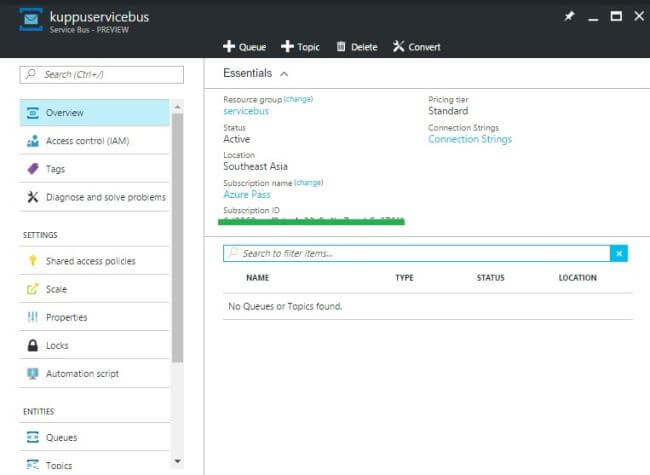Image resolution: width=650 pixels, height=475 pixels.
Task: Click the Convert tools icon
Action: (398, 46)
